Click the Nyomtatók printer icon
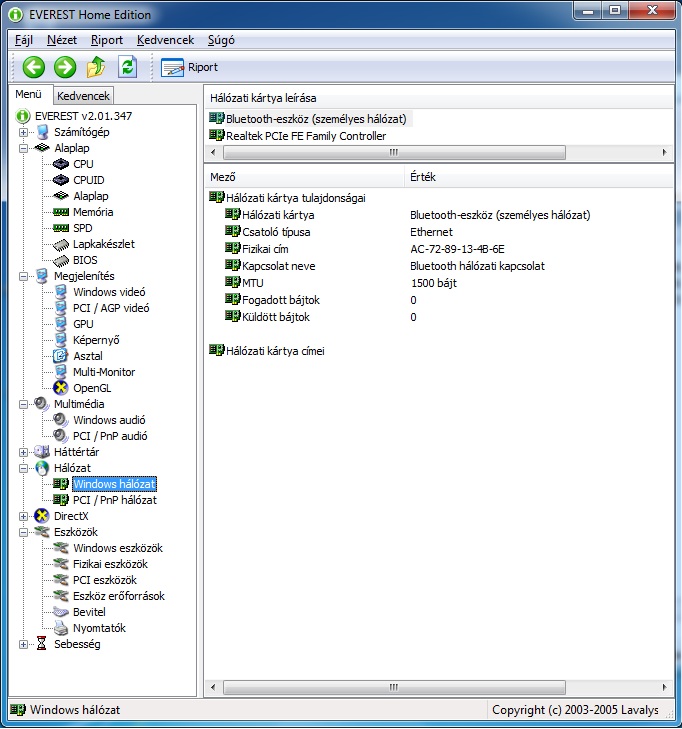The image size is (682, 729). point(61,628)
